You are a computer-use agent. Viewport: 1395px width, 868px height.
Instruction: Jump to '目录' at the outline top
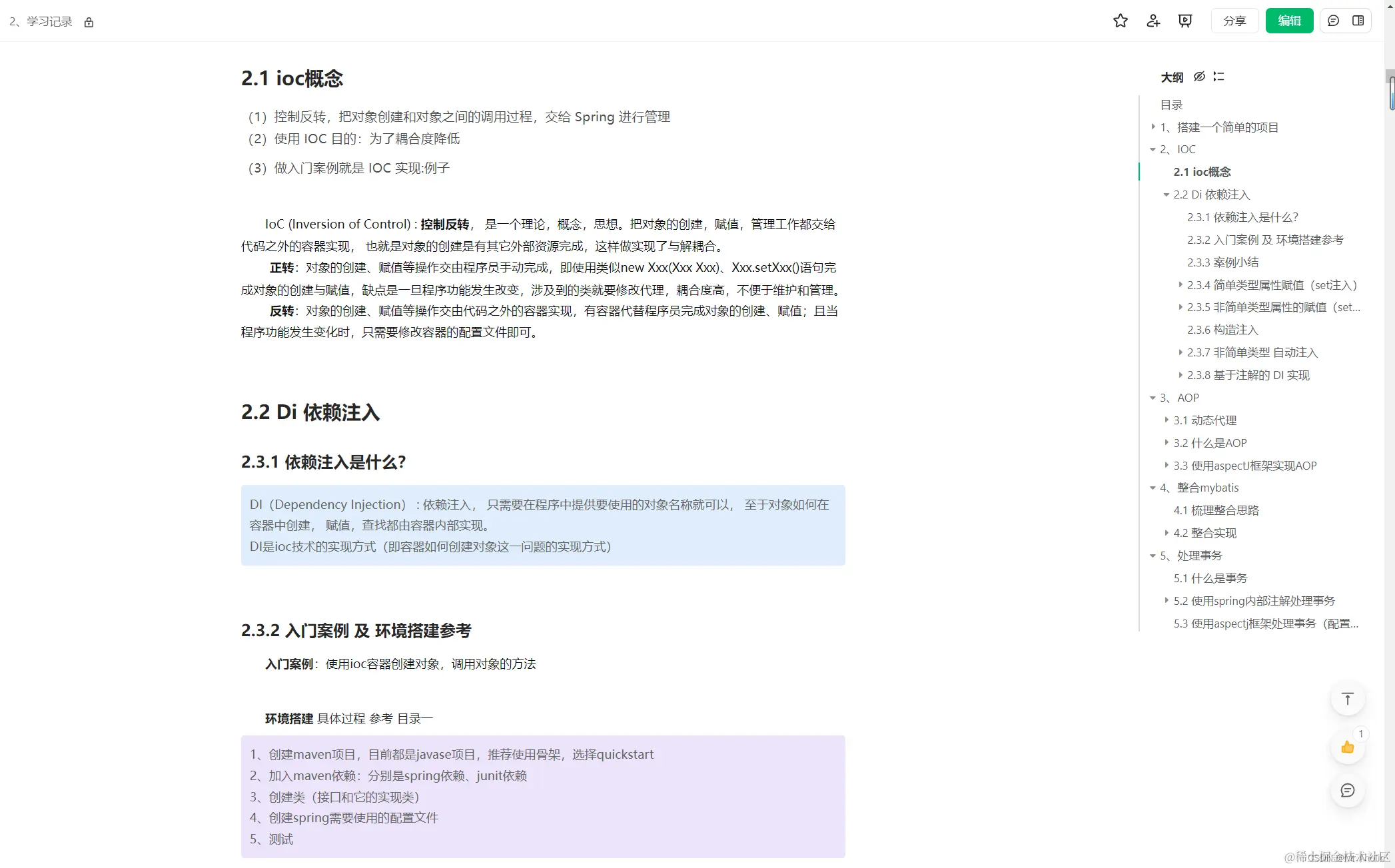(x=1171, y=105)
